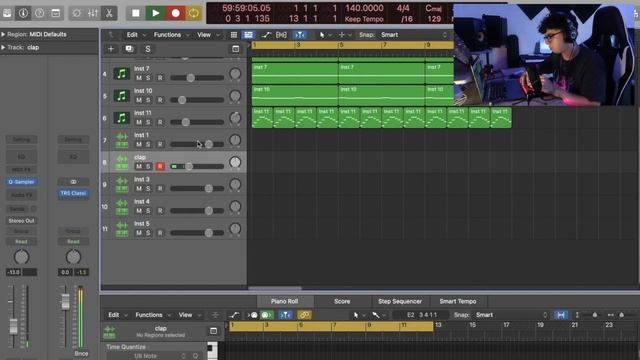Disable record on clap track

[160, 166]
